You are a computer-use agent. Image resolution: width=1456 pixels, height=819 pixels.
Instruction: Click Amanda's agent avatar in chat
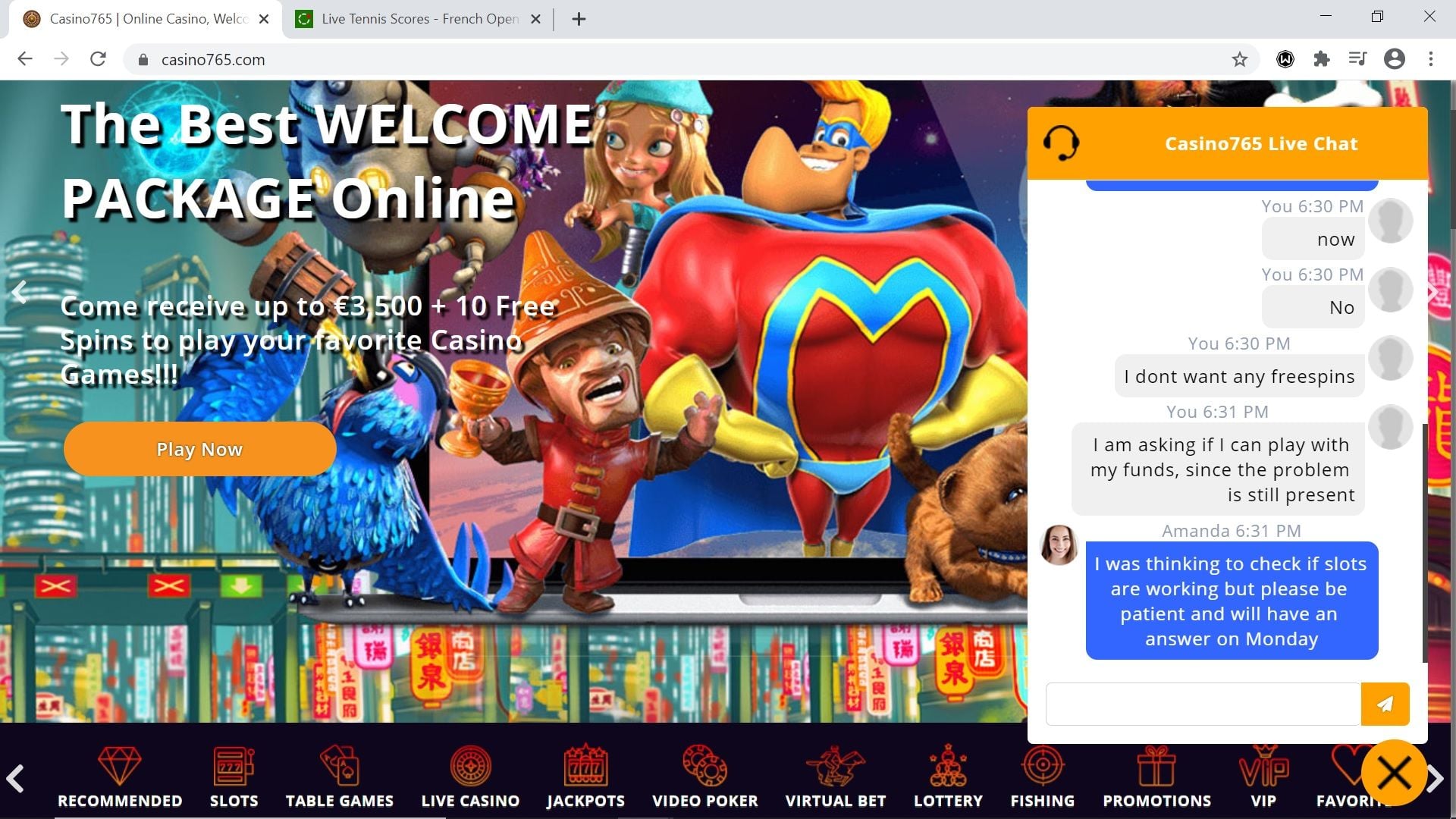[x=1059, y=545]
